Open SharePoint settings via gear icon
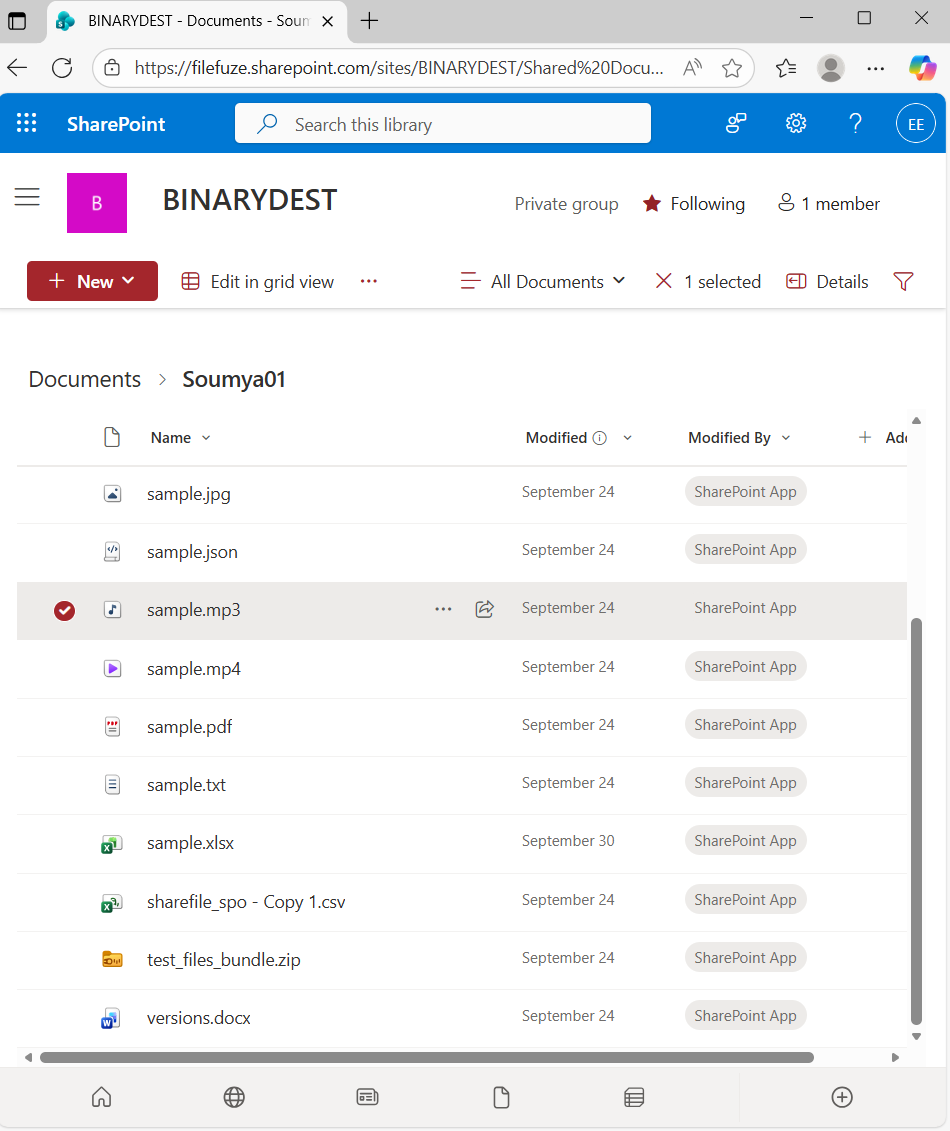This screenshot has height=1131, width=950. click(795, 123)
